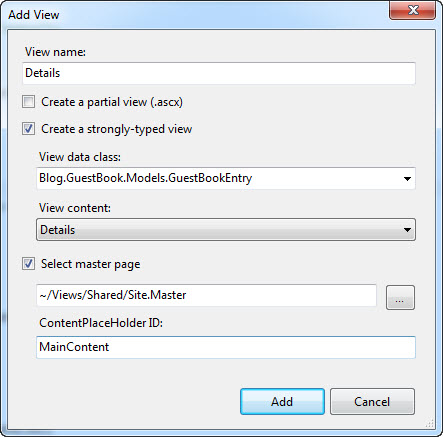Image resolution: width=443 pixels, height=437 pixels.
Task: Expand the View content dropdown arrow
Action: (407, 230)
